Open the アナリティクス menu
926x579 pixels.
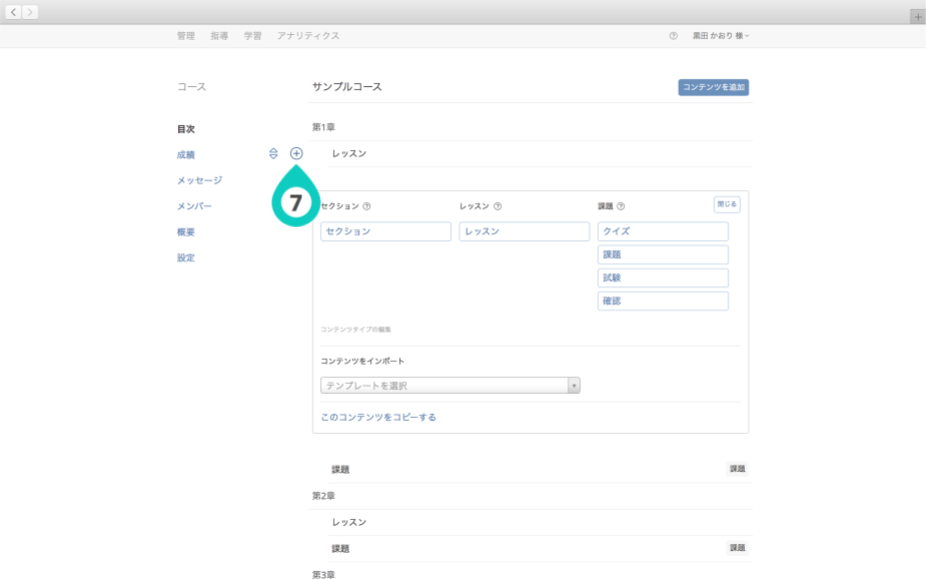pos(308,36)
